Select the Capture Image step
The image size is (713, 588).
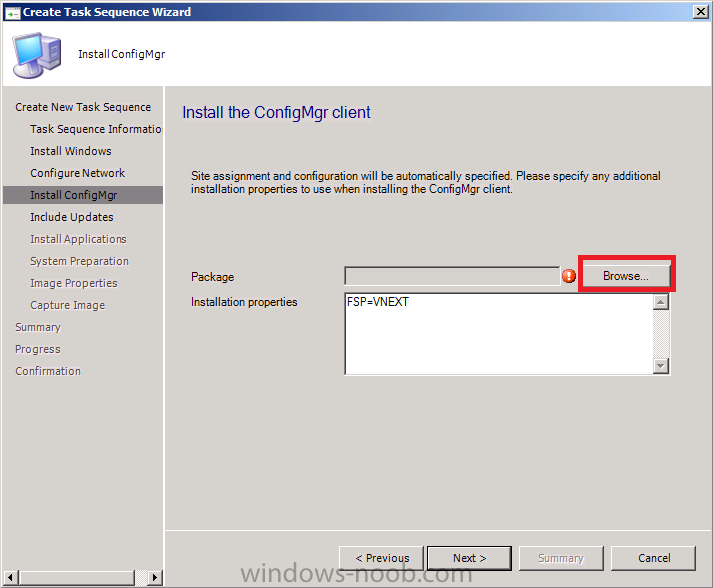[x=67, y=305]
